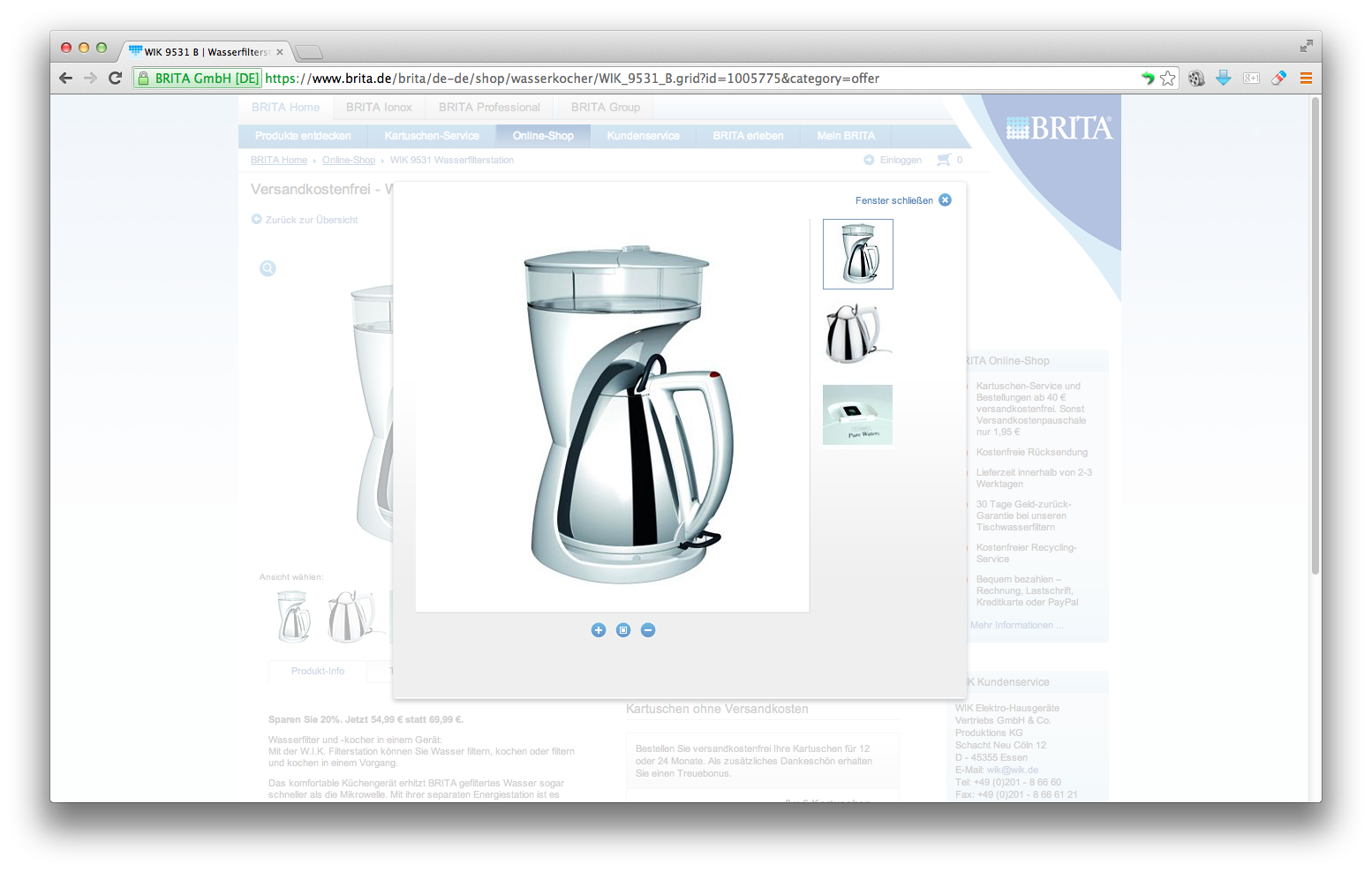This screenshot has height=872, width=1372.
Task: Click the Online-Shop breadcrumb link
Action: click(349, 160)
